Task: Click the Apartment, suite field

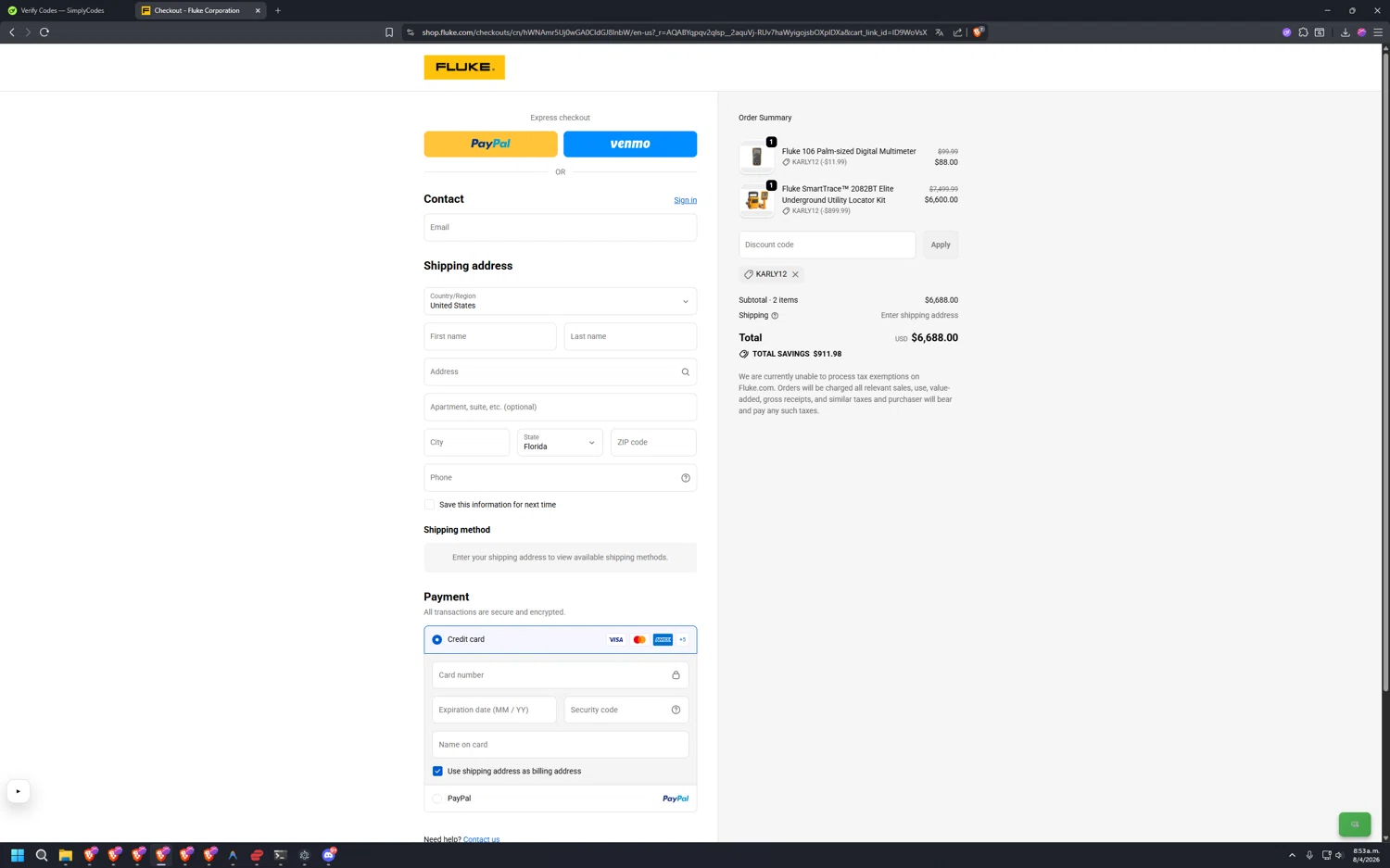Action: point(560,407)
